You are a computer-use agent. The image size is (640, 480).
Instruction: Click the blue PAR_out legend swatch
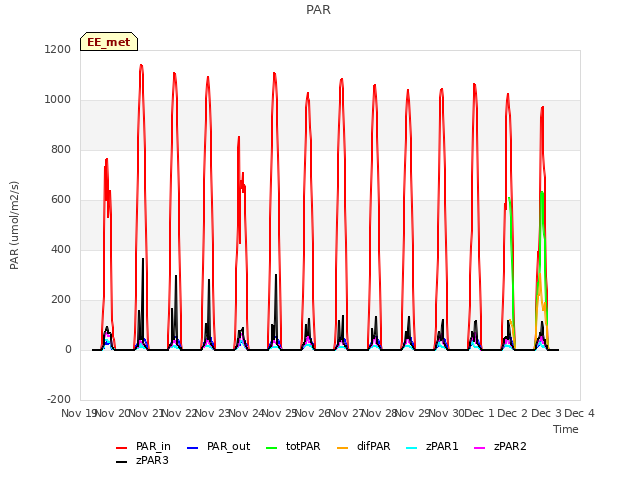pyautogui.click(x=192, y=448)
